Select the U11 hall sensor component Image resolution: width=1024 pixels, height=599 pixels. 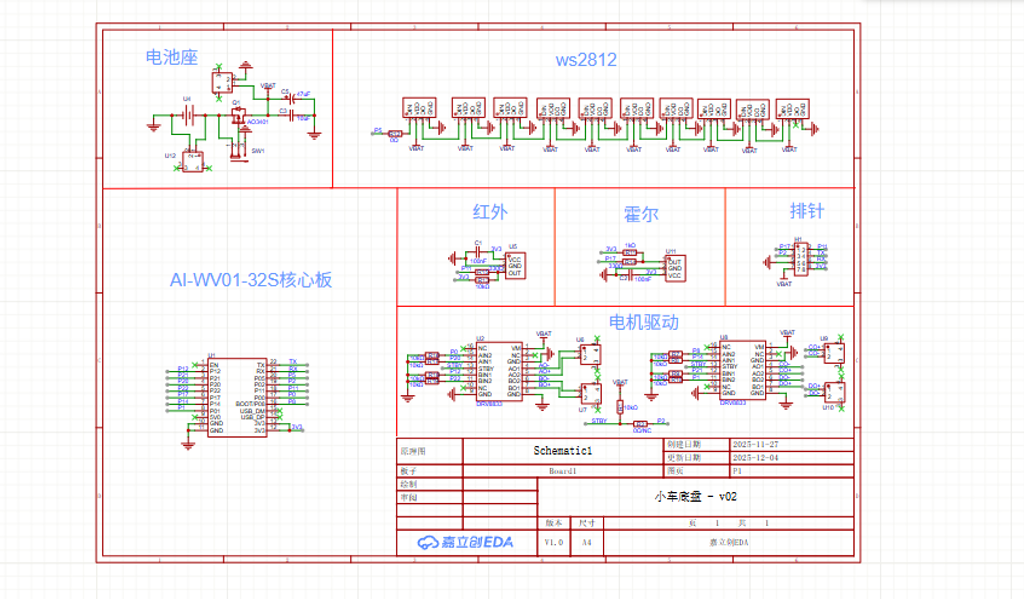click(674, 267)
